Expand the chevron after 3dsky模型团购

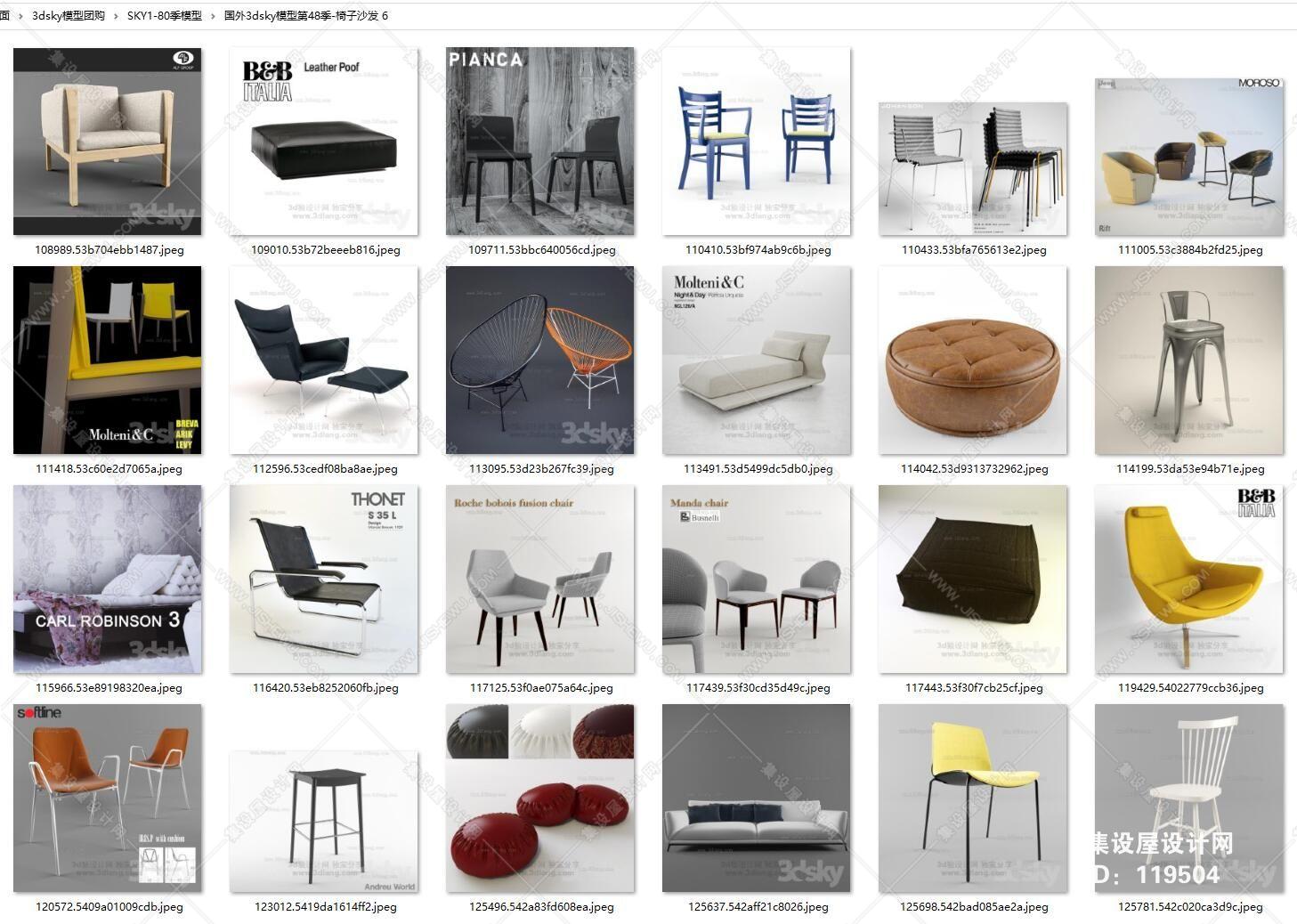coord(116,16)
